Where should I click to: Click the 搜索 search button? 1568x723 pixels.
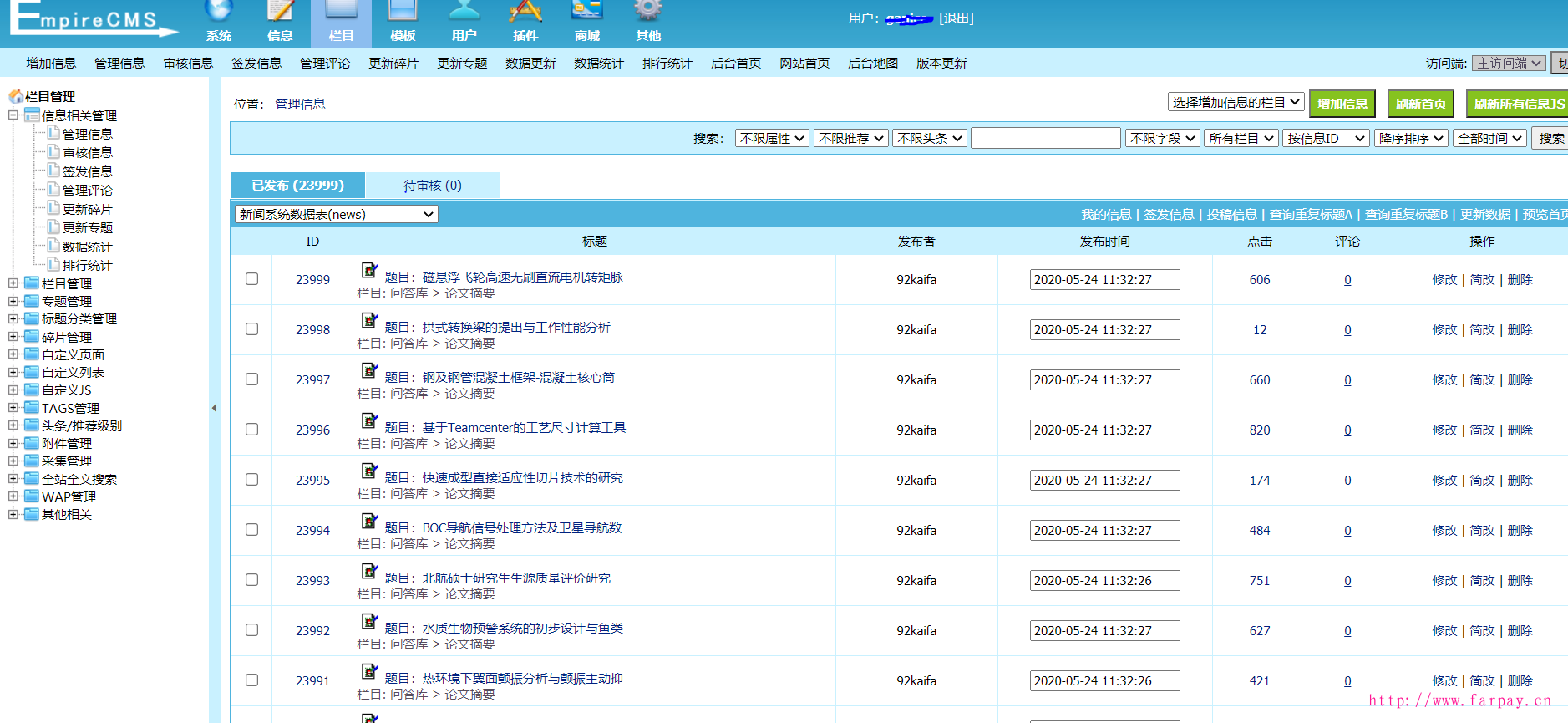coord(1550,138)
